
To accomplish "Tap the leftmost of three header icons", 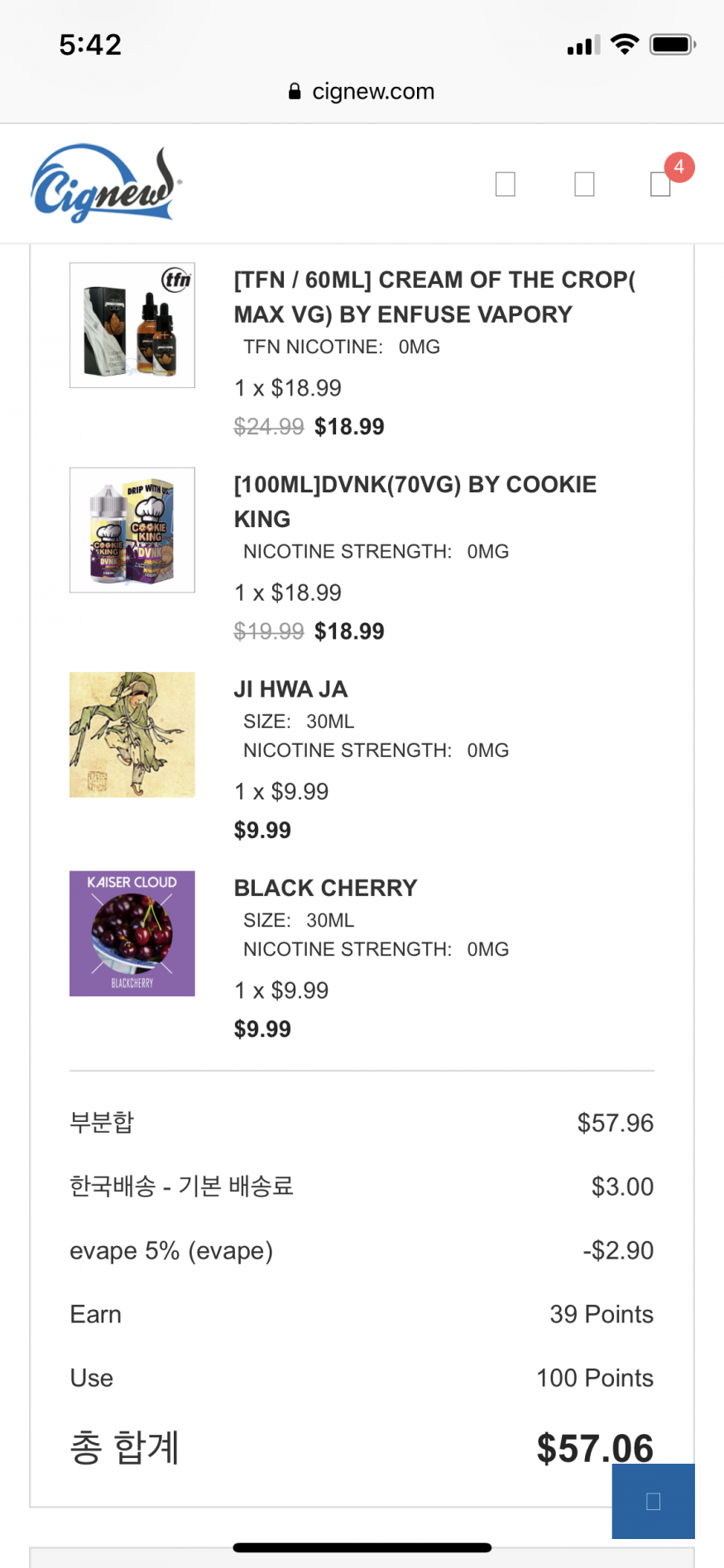I will (x=505, y=184).
